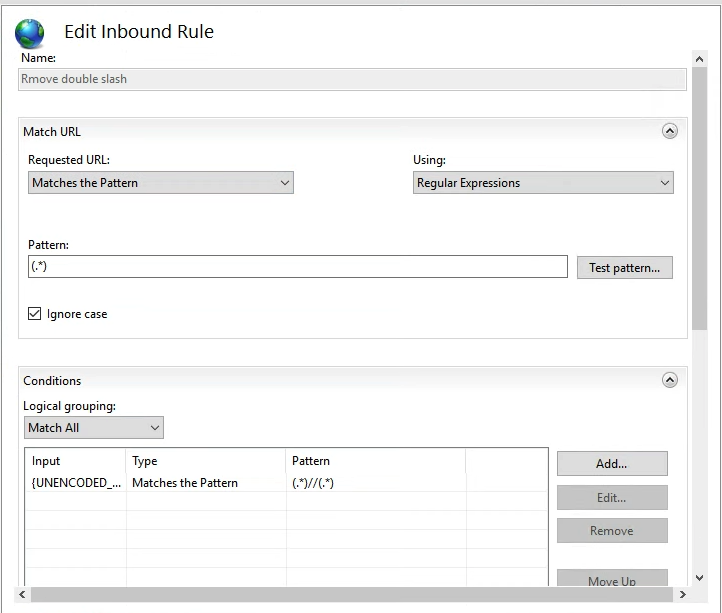Click the horizontal scrollbar right arrow
Screen dimensions: 722x613
click(x=682, y=595)
